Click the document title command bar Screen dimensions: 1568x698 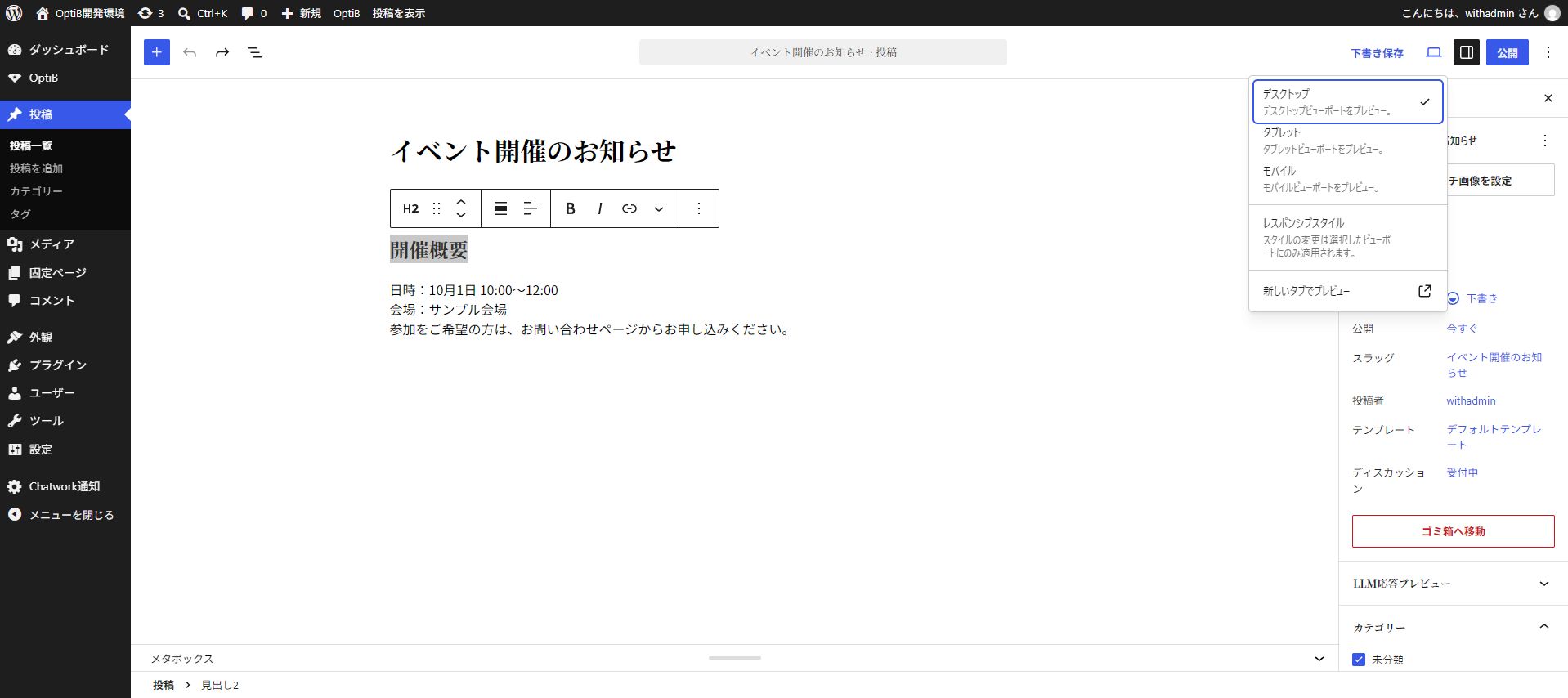[823, 52]
